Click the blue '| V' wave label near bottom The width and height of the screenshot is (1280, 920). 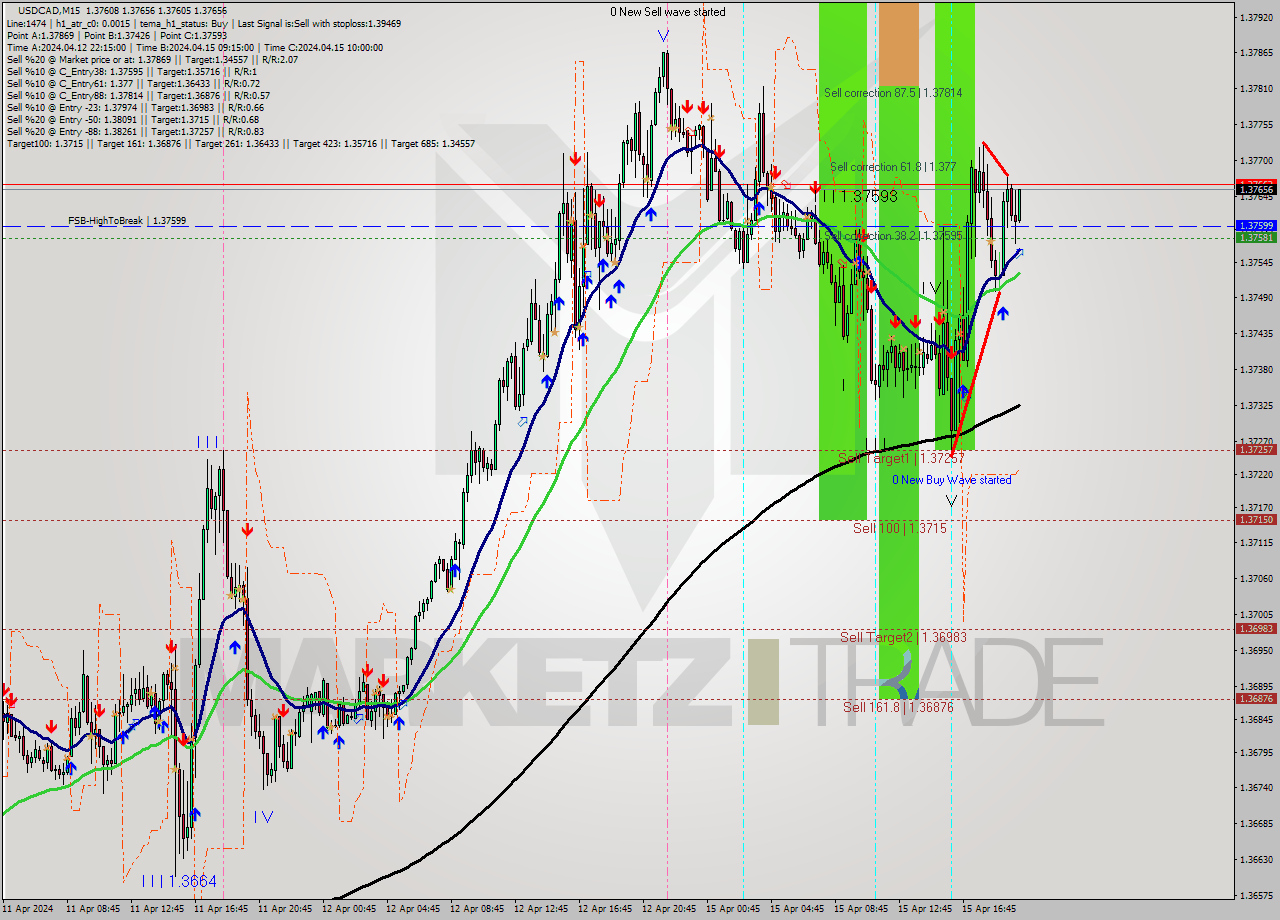263,816
